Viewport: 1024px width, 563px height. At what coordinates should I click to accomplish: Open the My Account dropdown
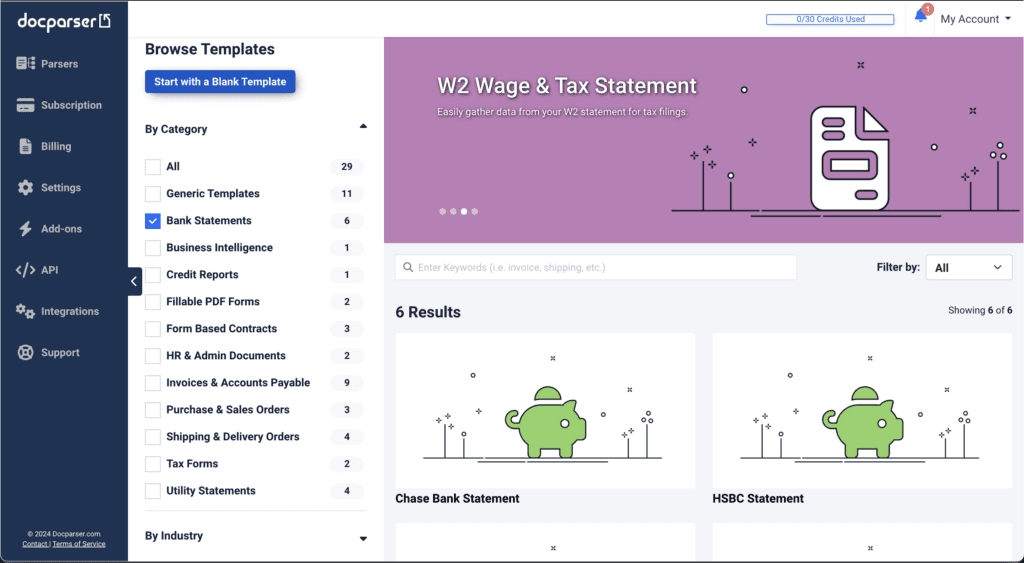click(975, 19)
